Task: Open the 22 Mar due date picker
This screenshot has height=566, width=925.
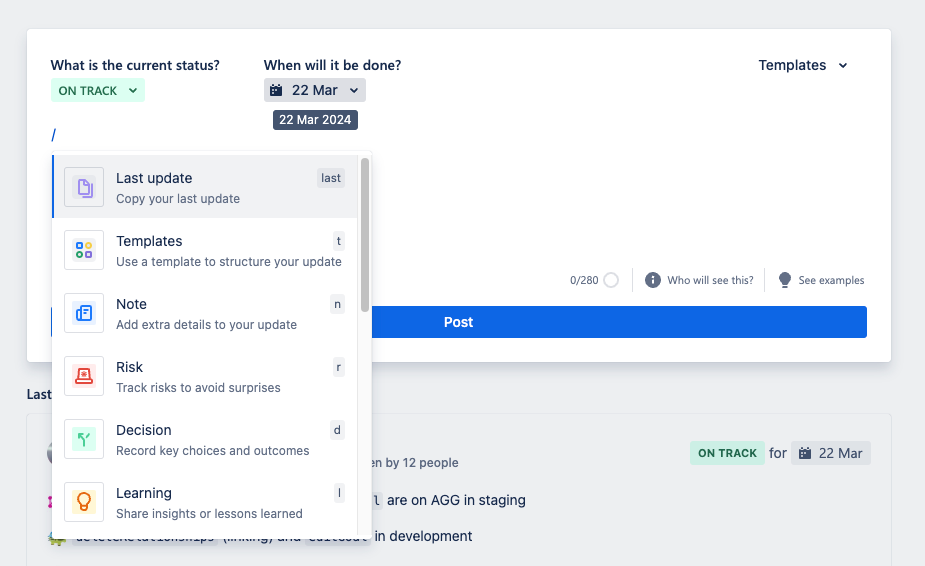Action: [x=315, y=91]
